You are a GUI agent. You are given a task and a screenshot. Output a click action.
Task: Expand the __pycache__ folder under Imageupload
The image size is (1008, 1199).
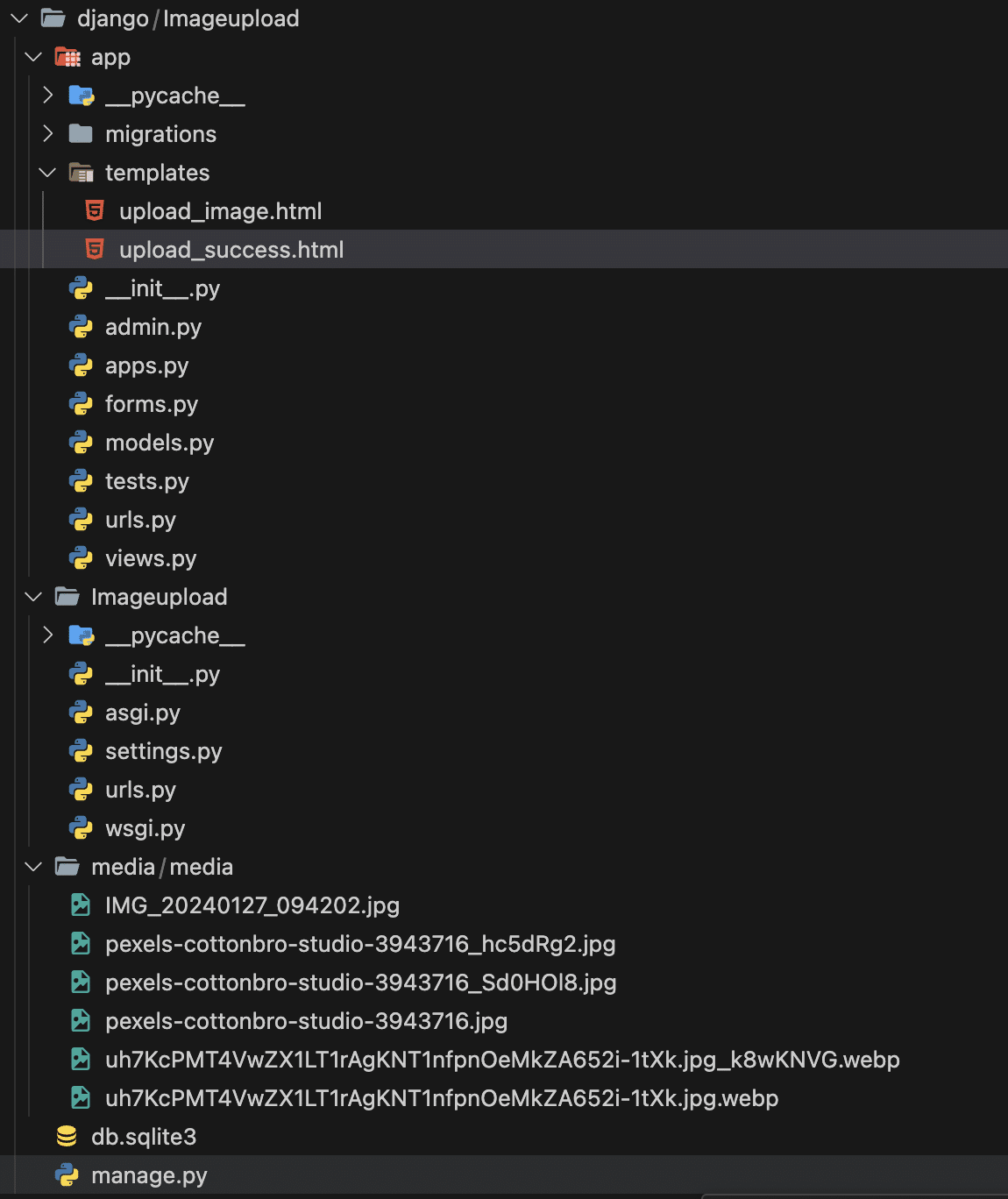pyautogui.click(x=47, y=635)
